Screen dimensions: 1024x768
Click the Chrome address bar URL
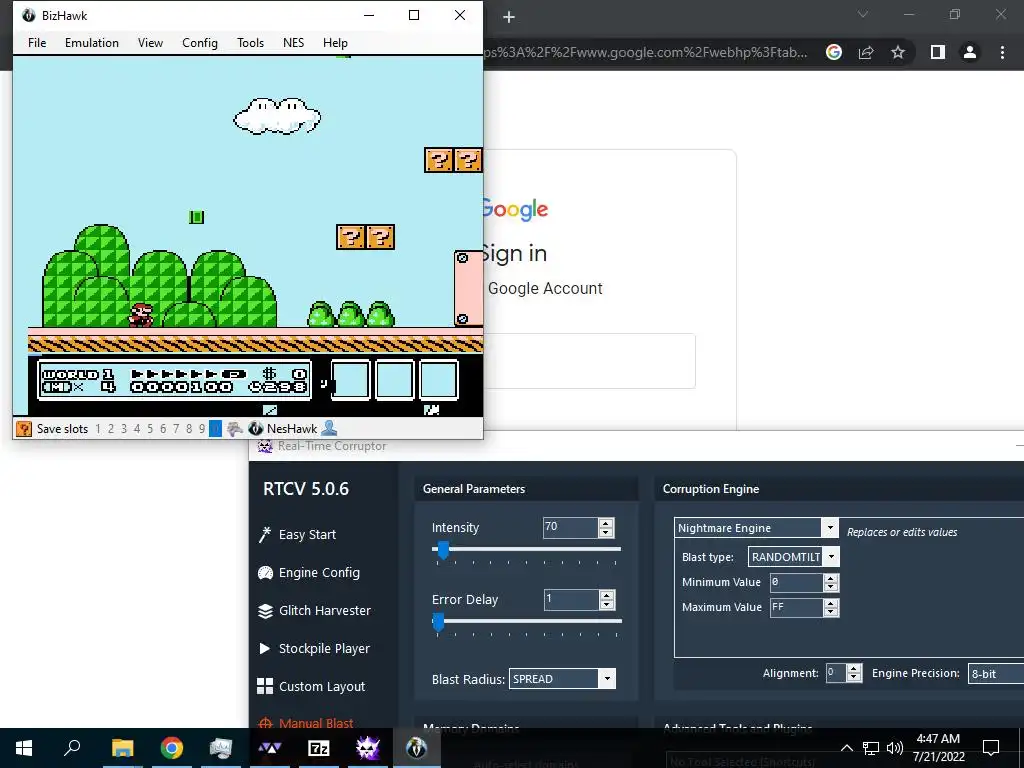645,52
